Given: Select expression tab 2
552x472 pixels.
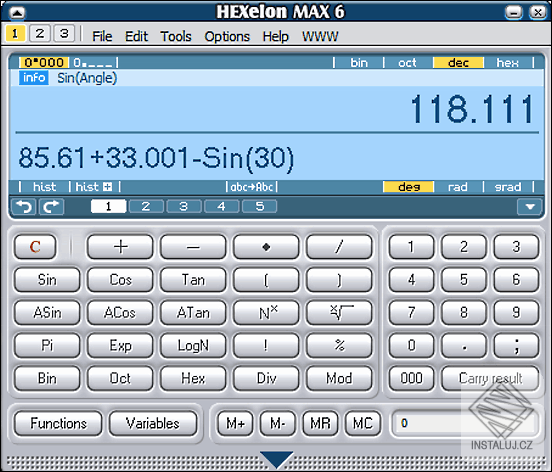Looking at the screenshot, I should 146,206.
